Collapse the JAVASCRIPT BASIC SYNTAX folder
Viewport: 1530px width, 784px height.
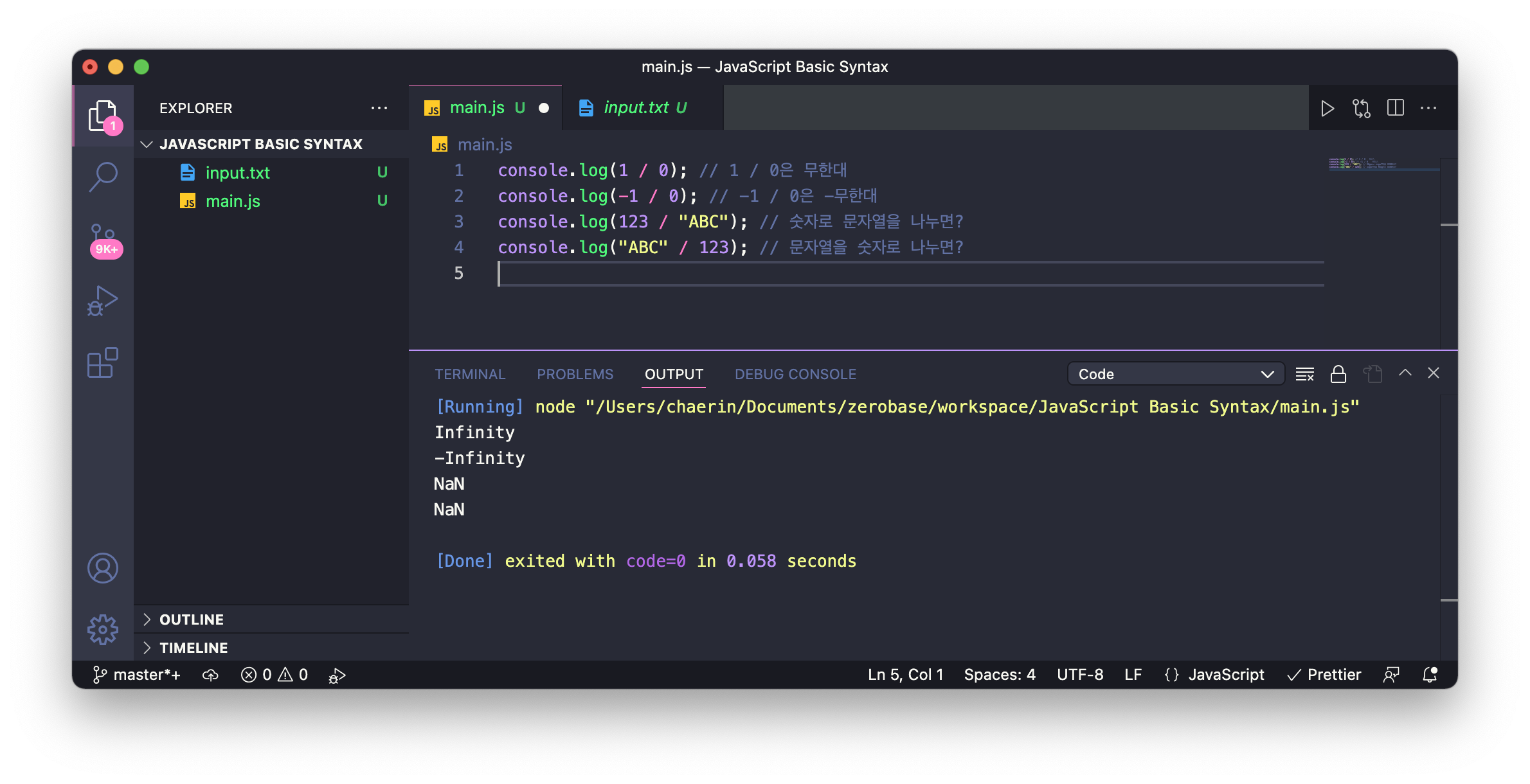(260, 144)
